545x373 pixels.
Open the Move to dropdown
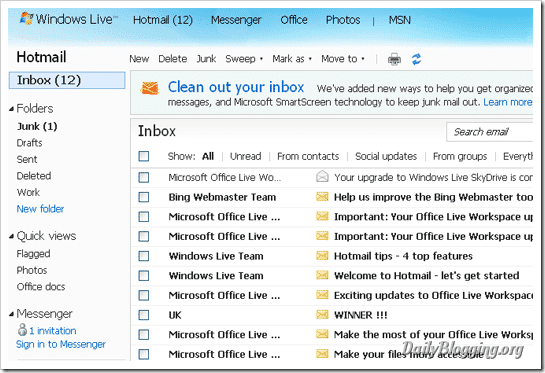pyautogui.click(x=343, y=59)
